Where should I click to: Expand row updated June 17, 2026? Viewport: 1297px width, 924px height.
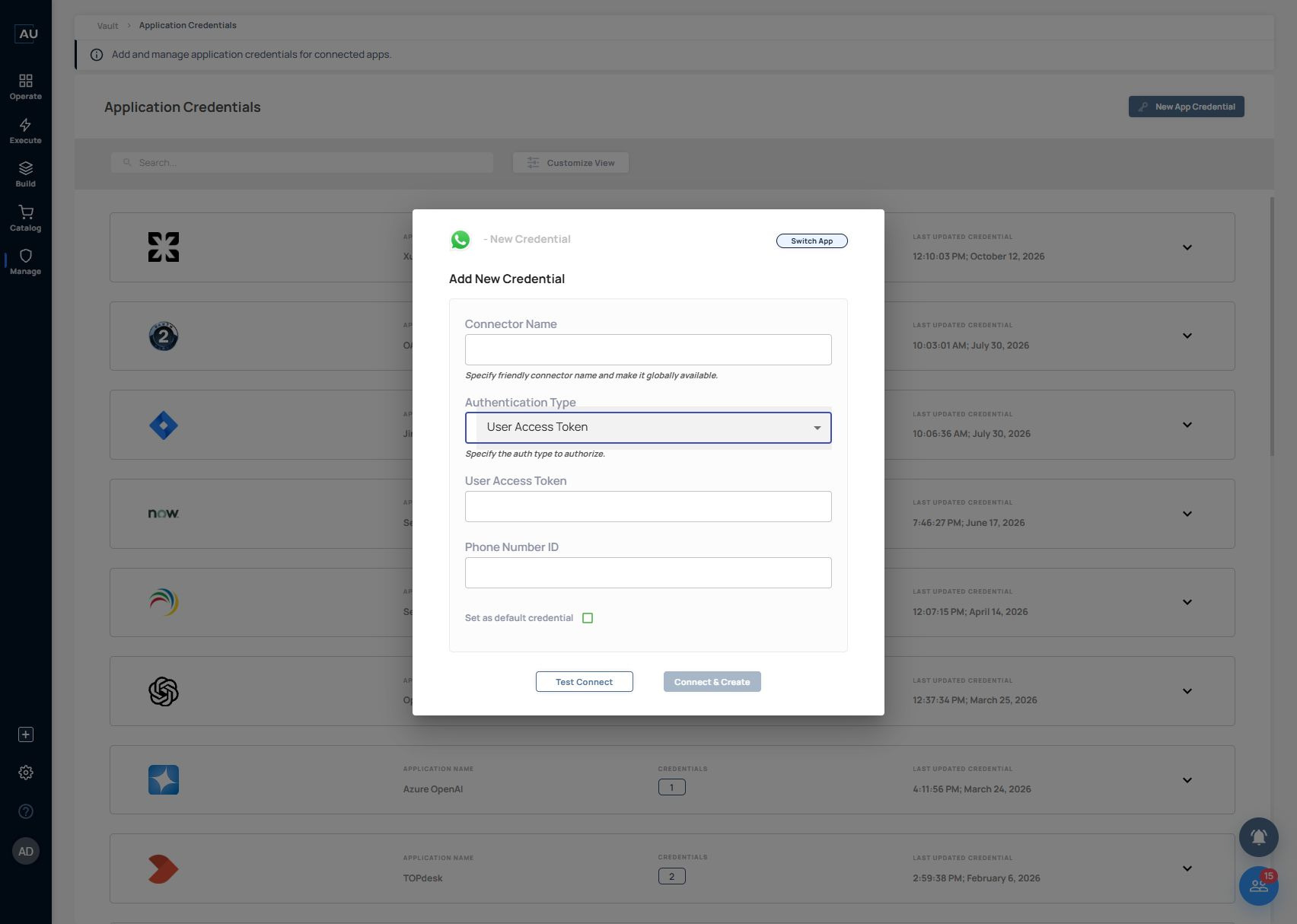tap(1187, 514)
